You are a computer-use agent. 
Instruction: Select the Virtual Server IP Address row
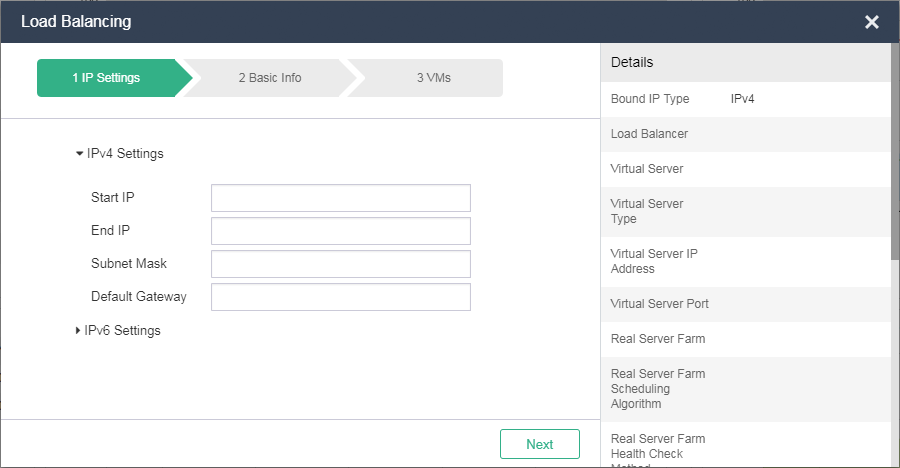click(745, 261)
